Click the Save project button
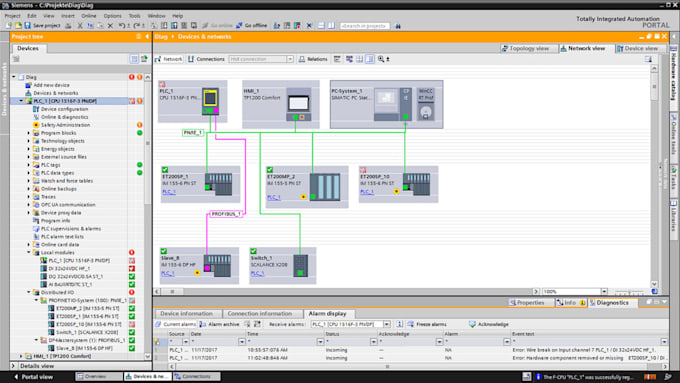 42,26
